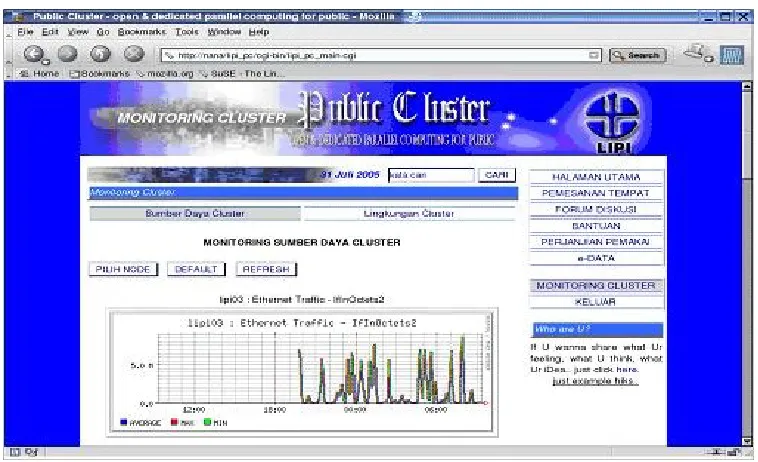Click the page's vertical scrollbar down arrow
Screen dimensions: 758x462
(x=747, y=441)
